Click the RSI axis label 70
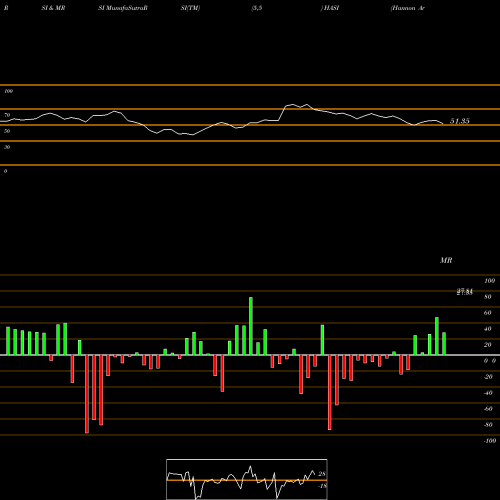The image size is (500, 500). 7,115
